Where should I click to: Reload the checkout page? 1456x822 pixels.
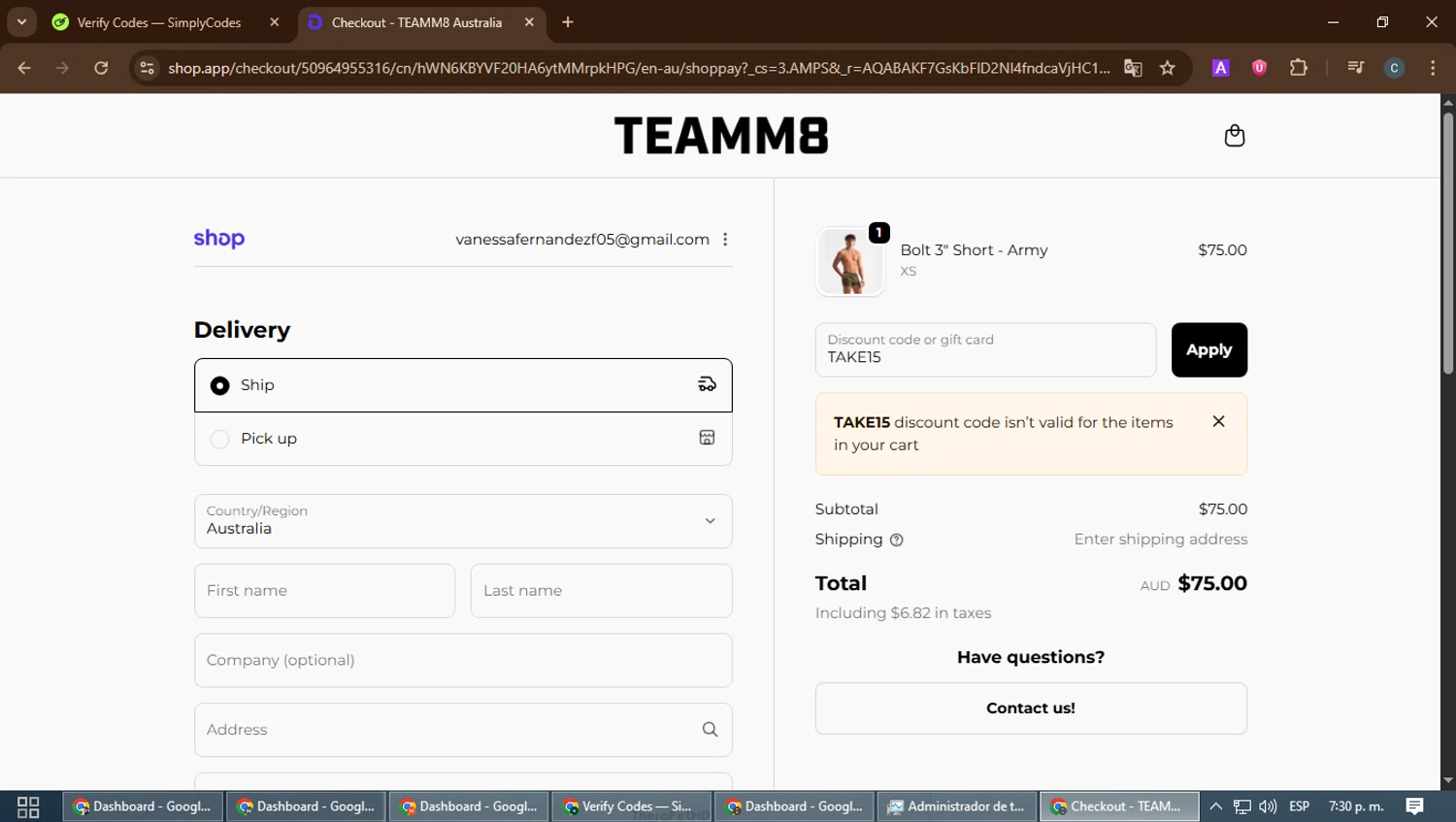click(101, 67)
